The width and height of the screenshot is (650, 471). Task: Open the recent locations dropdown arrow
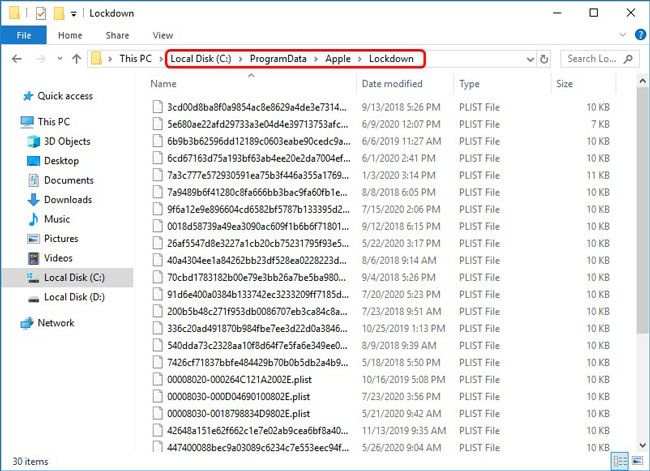60,58
